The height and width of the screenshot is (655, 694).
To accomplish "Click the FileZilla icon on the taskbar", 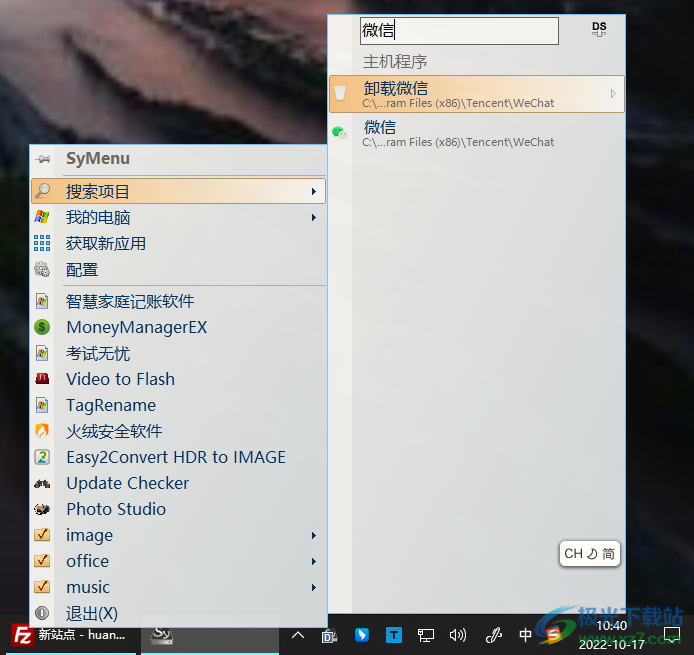I will pyautogui.click(x=22, y=636).
